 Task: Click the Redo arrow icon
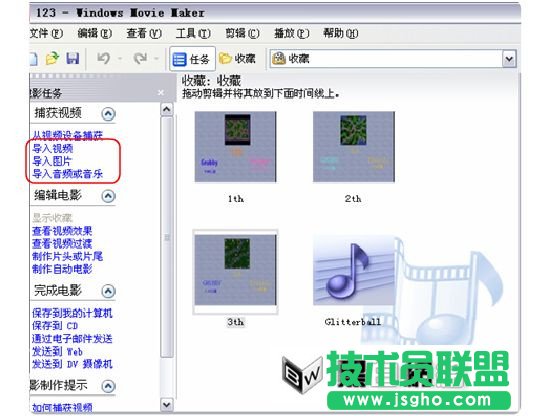[140, 58]
